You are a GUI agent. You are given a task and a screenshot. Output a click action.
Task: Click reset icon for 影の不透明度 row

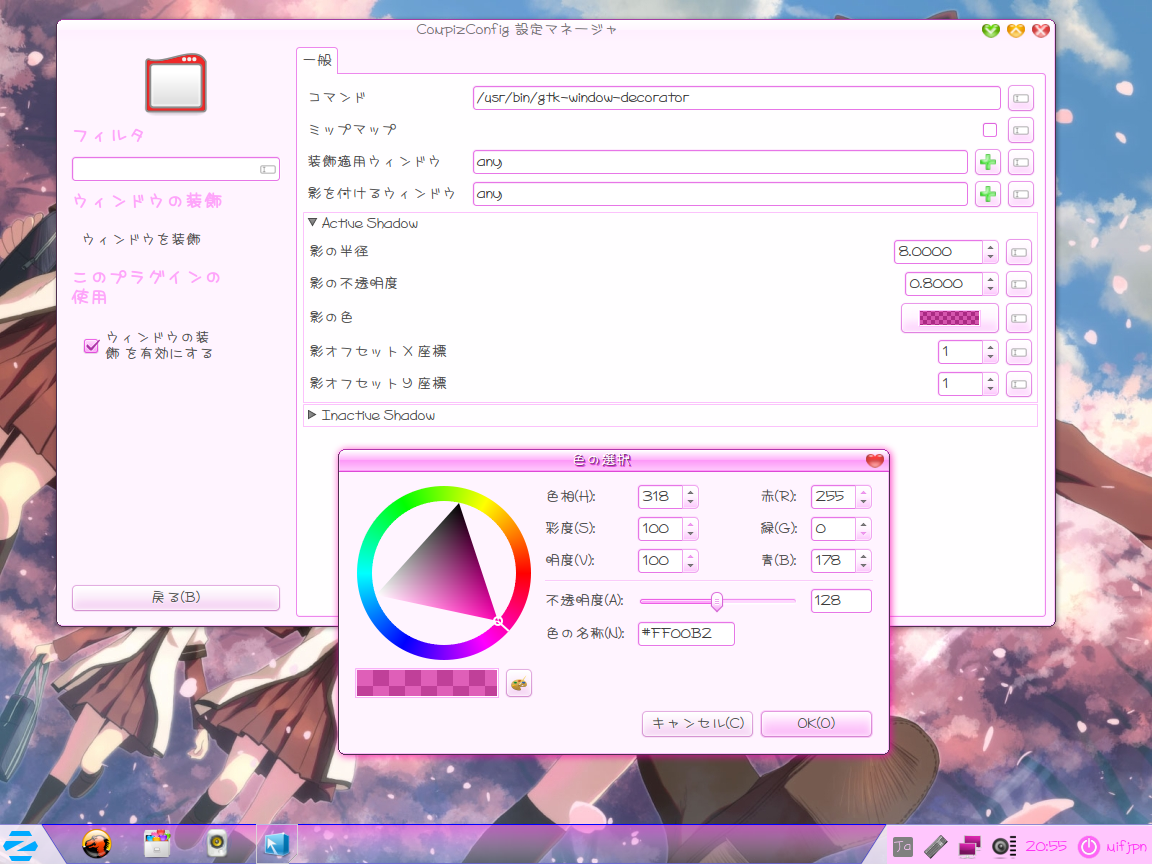[1018, 284]
